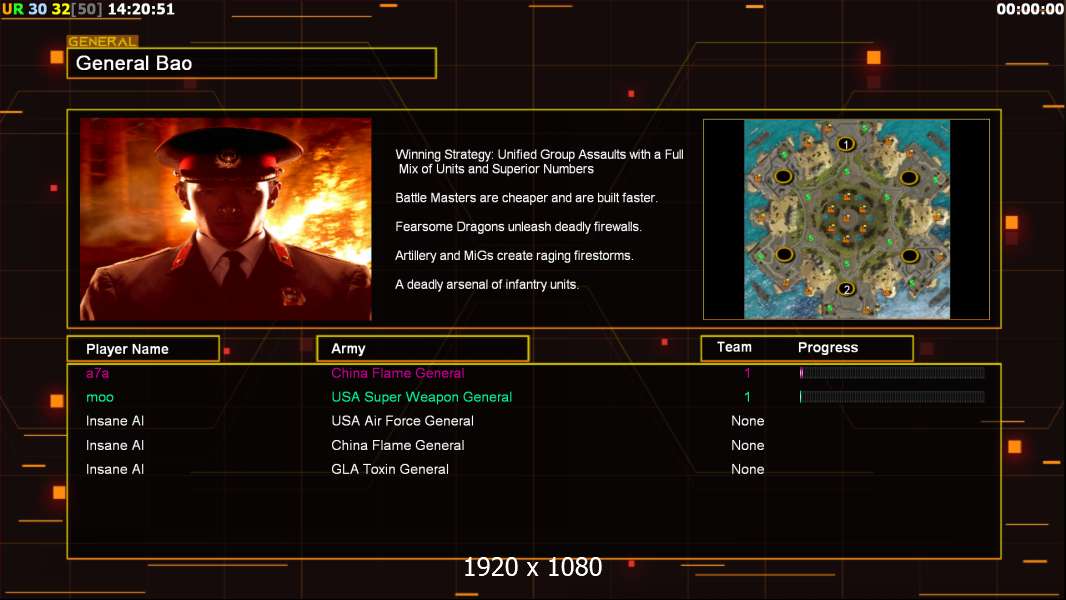The height and width of the screenshot is (600, 1066).
Task: Click a7a's China Flame General army
Action: click(x=398, y=373)
